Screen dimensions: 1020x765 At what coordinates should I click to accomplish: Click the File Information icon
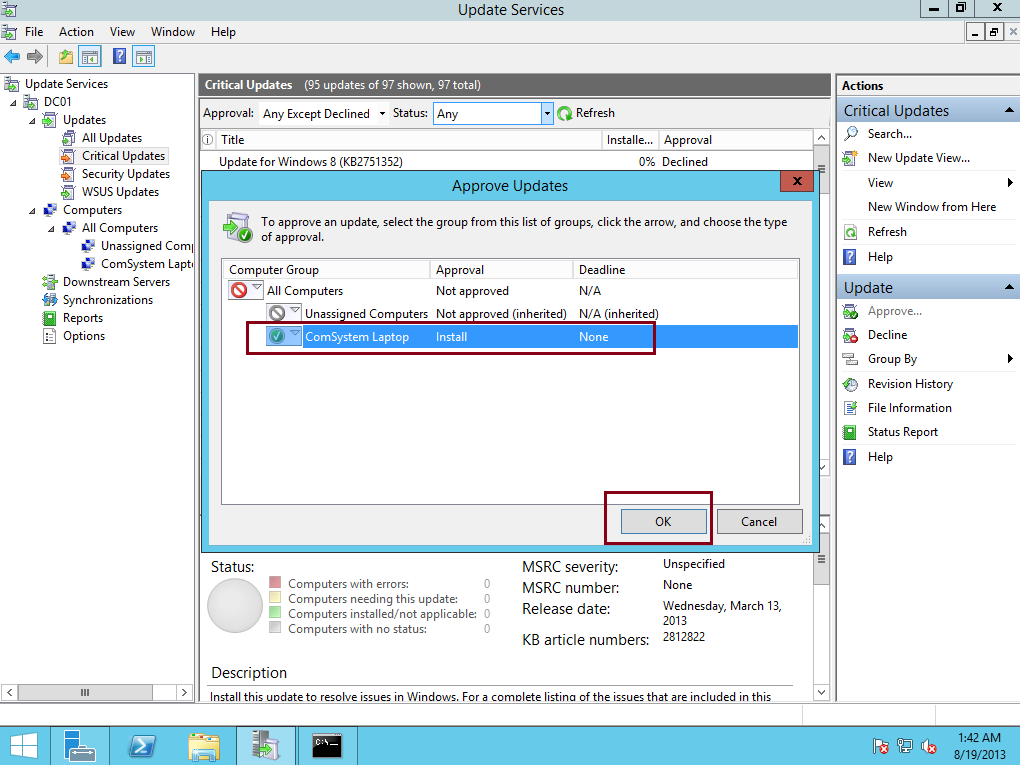tap(850, 408)
